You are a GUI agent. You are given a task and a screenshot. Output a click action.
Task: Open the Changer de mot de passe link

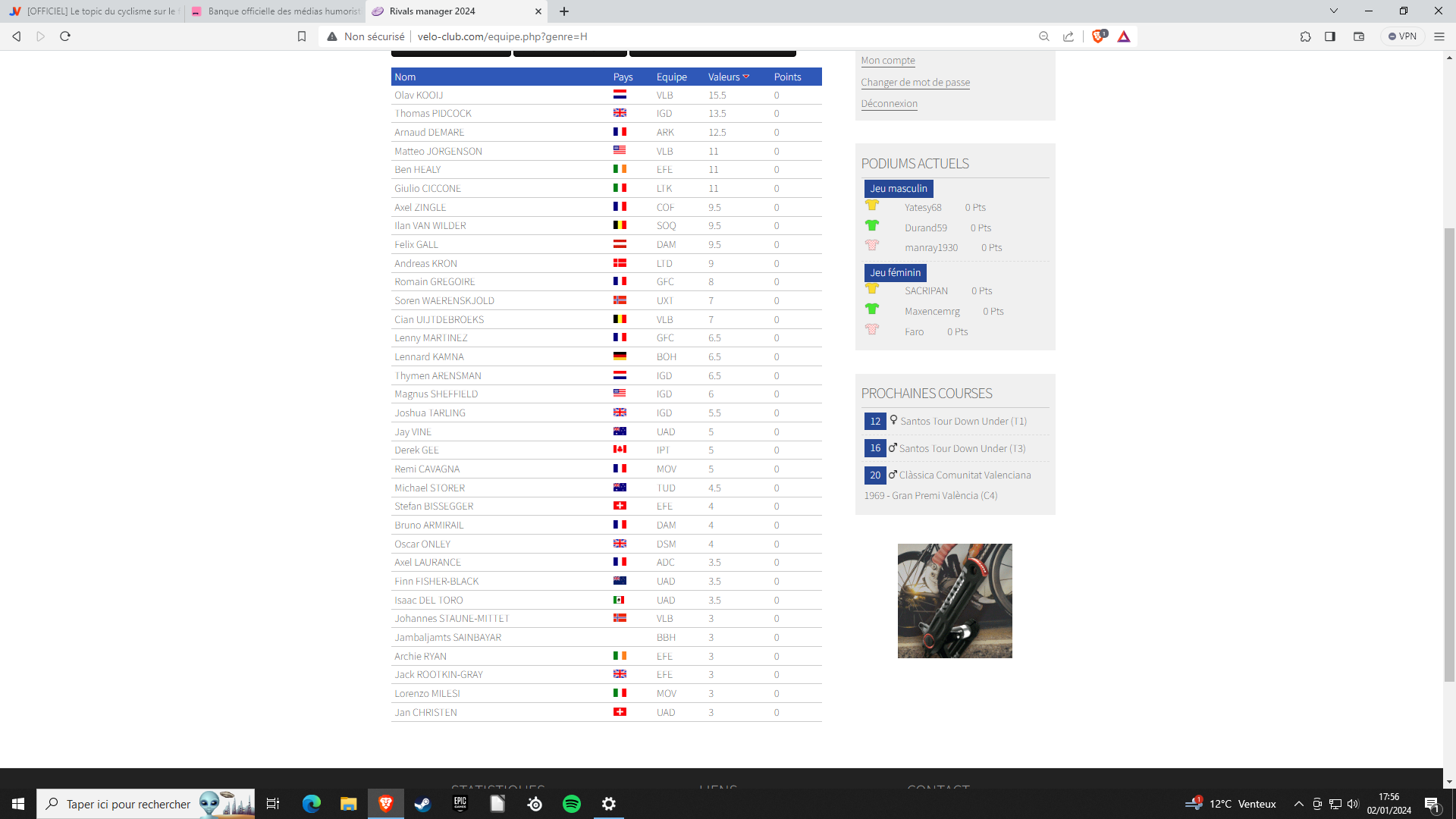coord(915,82)
